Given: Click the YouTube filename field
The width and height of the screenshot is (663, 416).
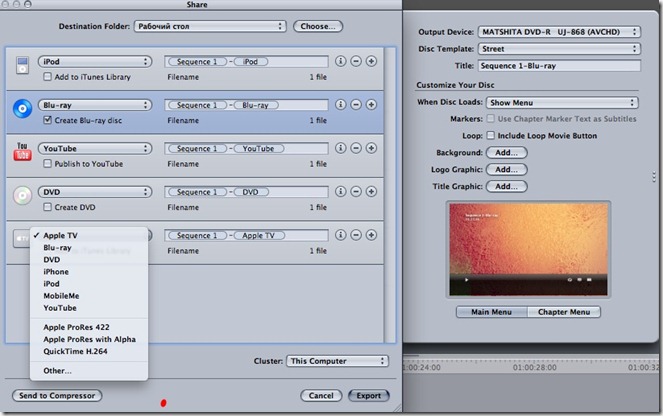Looking at the screenshot, I should click(246, 148).
